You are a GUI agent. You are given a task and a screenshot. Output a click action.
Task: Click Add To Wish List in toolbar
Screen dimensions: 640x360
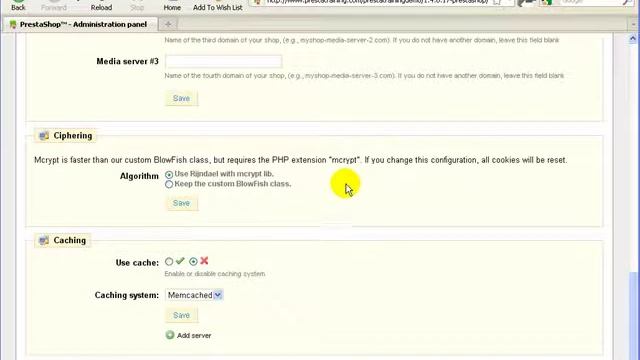[x=218, y=6]
